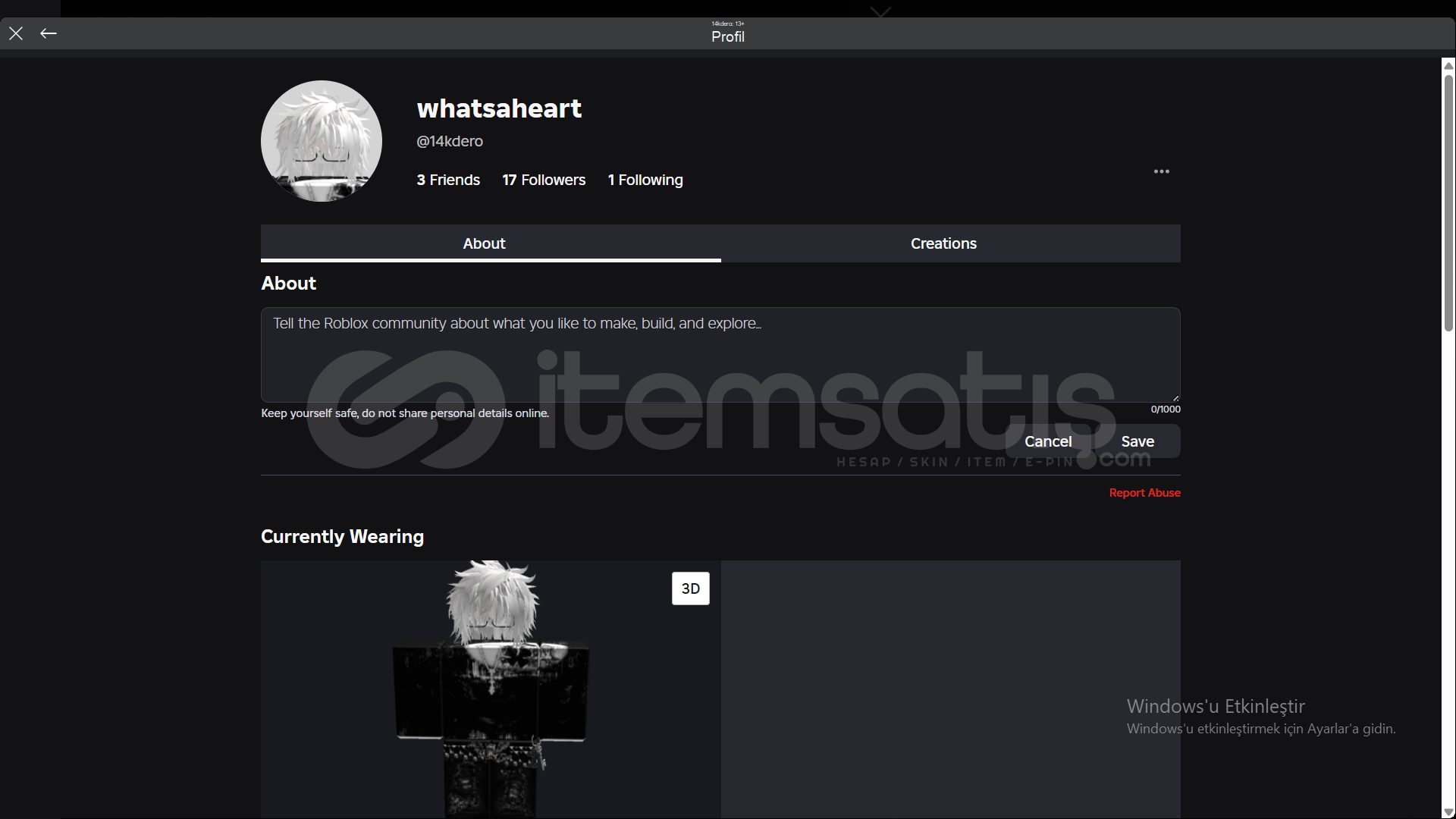Click the whatsaheart profile avatar picture
The image size is (1456, 819).
[x=322, y=141]
